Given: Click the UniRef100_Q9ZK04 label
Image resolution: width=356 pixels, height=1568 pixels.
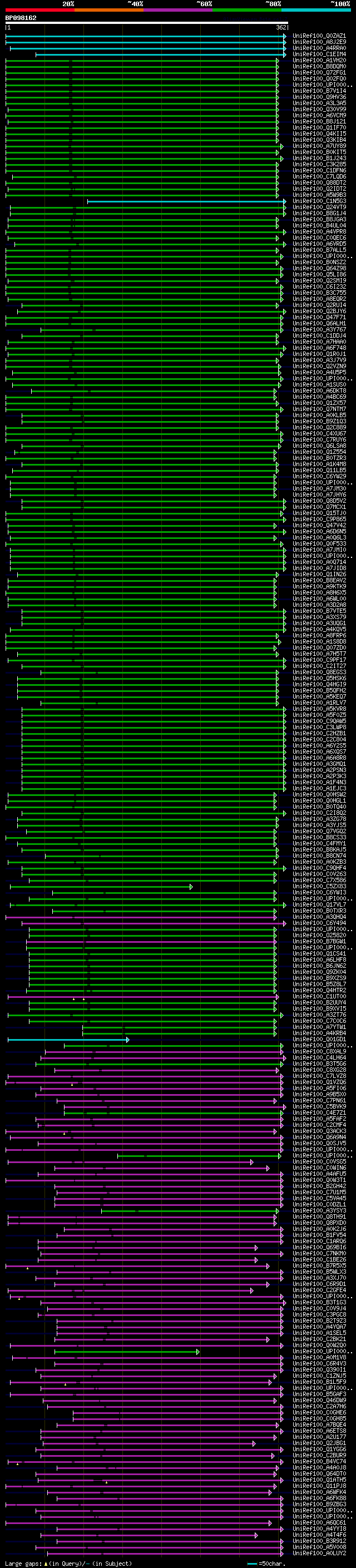Looking at the screenshot, I should (319, 972).
